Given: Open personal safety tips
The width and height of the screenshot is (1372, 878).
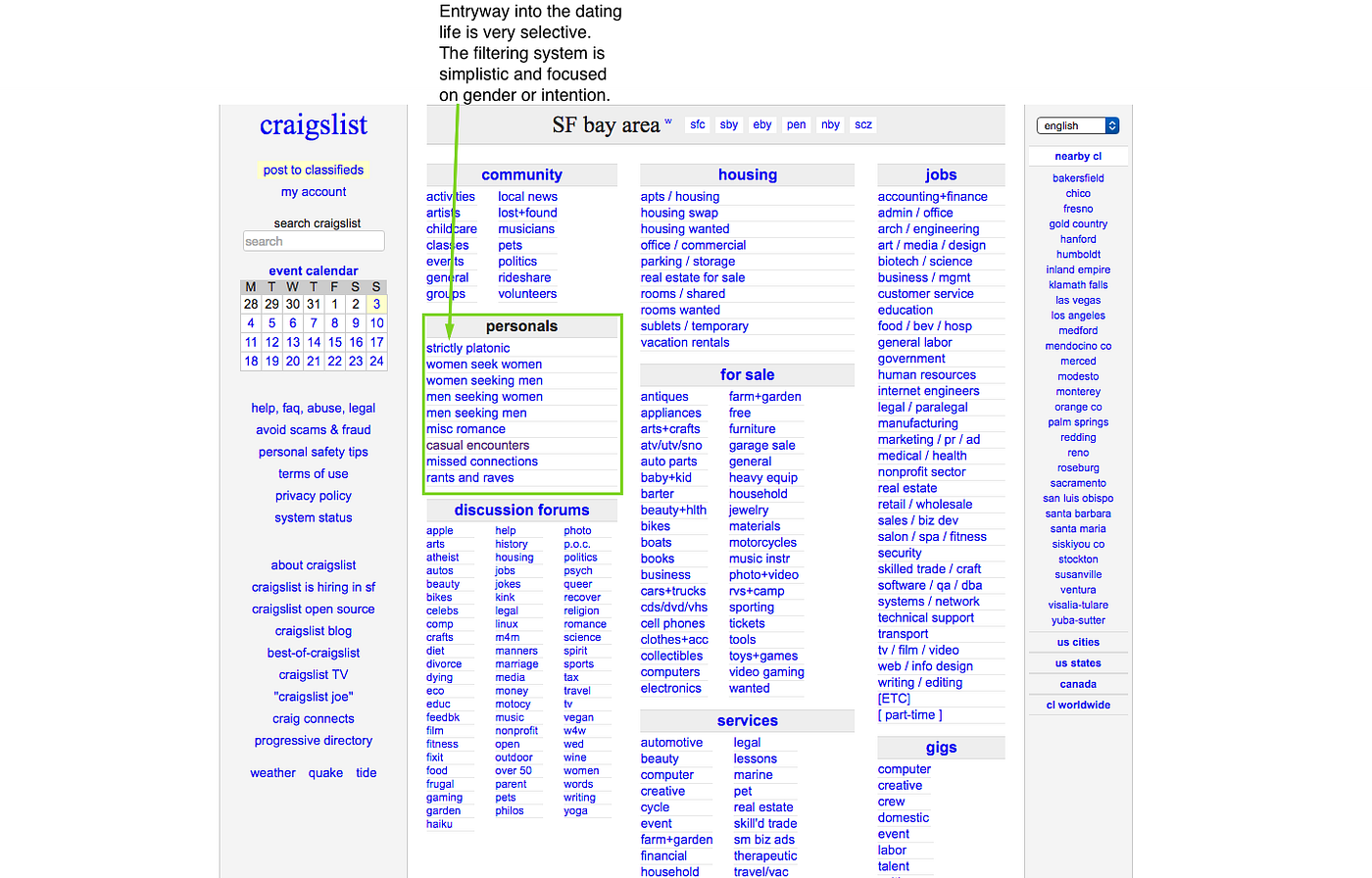Looking at the screenshot, I should 314,453.
